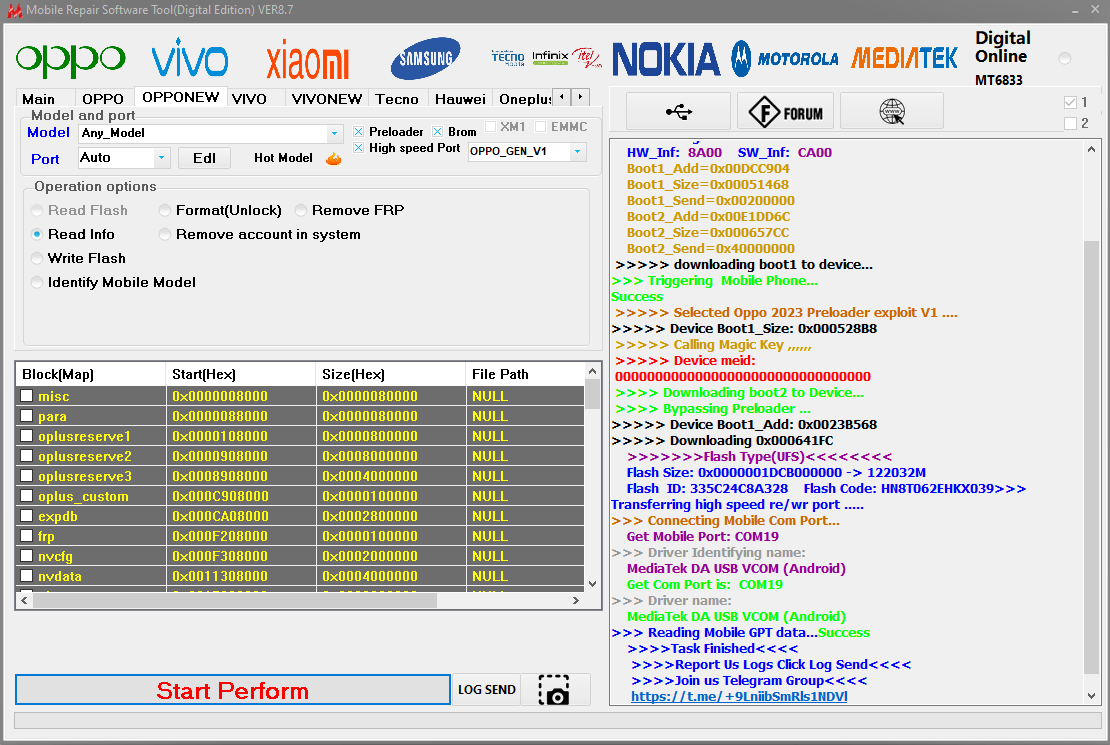Open the Telegram link in the log

click(739, 696)
